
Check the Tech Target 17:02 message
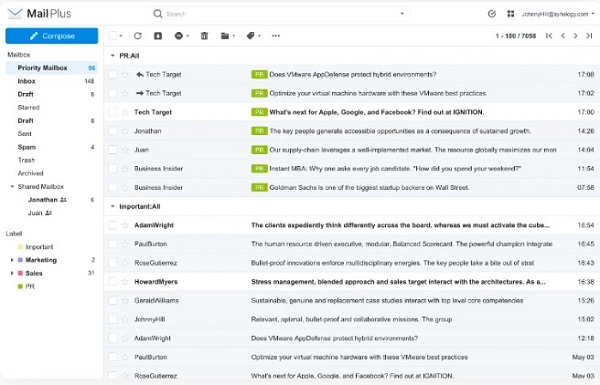click(112, 93)
